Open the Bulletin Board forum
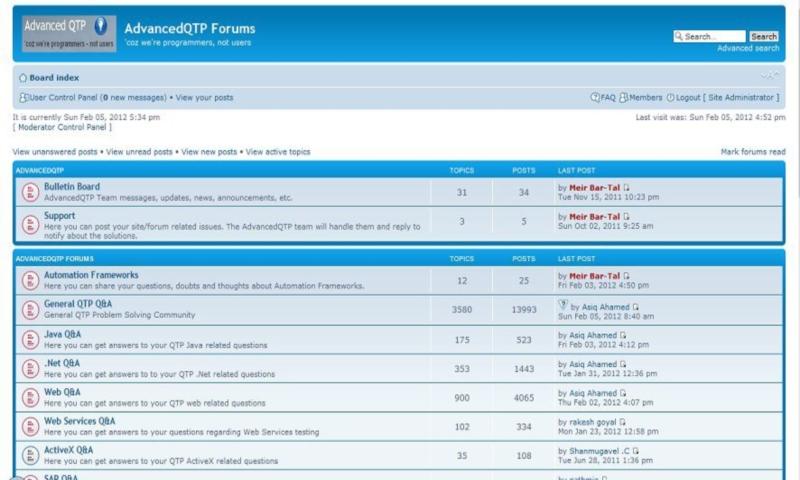This screenshot has width=800, height=480. pos(72,187)
